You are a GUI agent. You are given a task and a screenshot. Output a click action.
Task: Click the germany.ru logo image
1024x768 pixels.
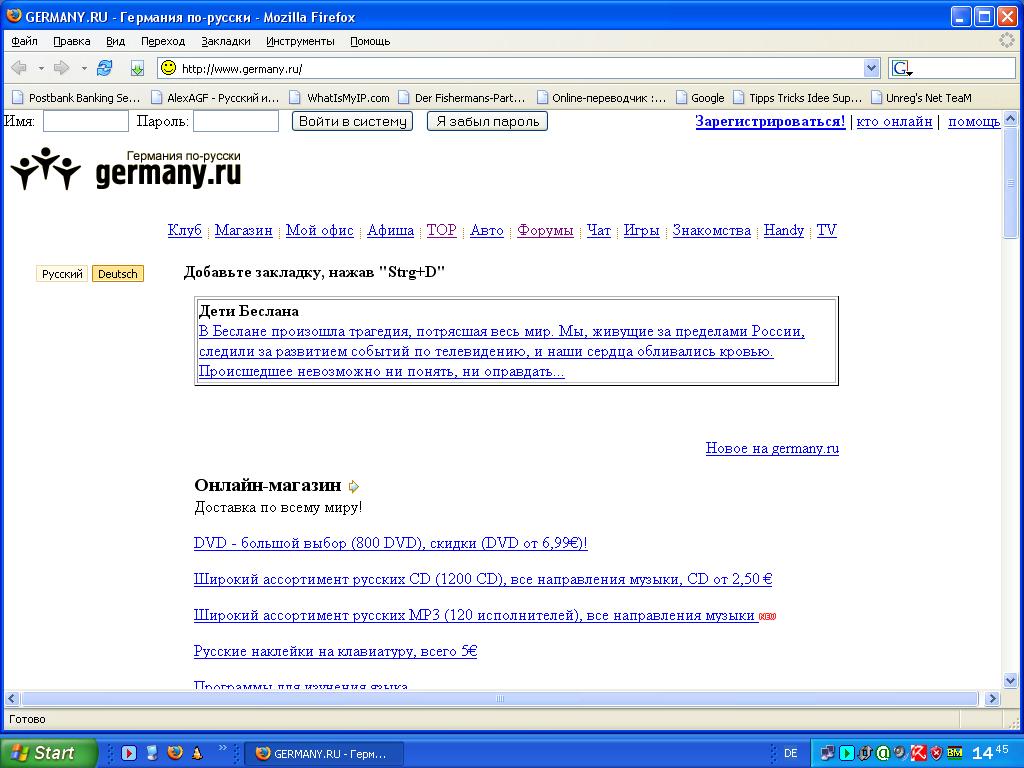pyautogui.click(x=125, y=169)
